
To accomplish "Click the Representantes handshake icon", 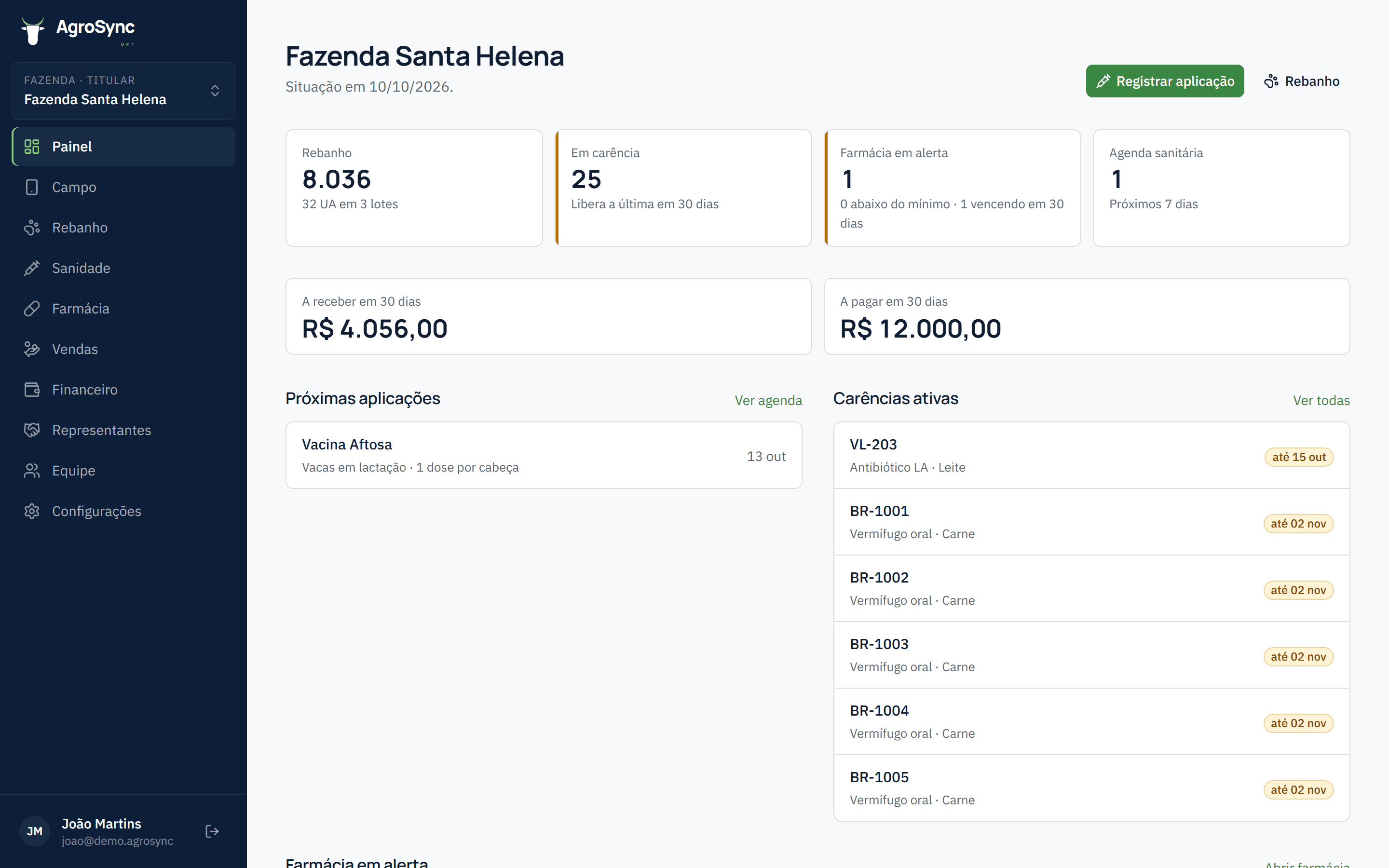I will 31,430.
